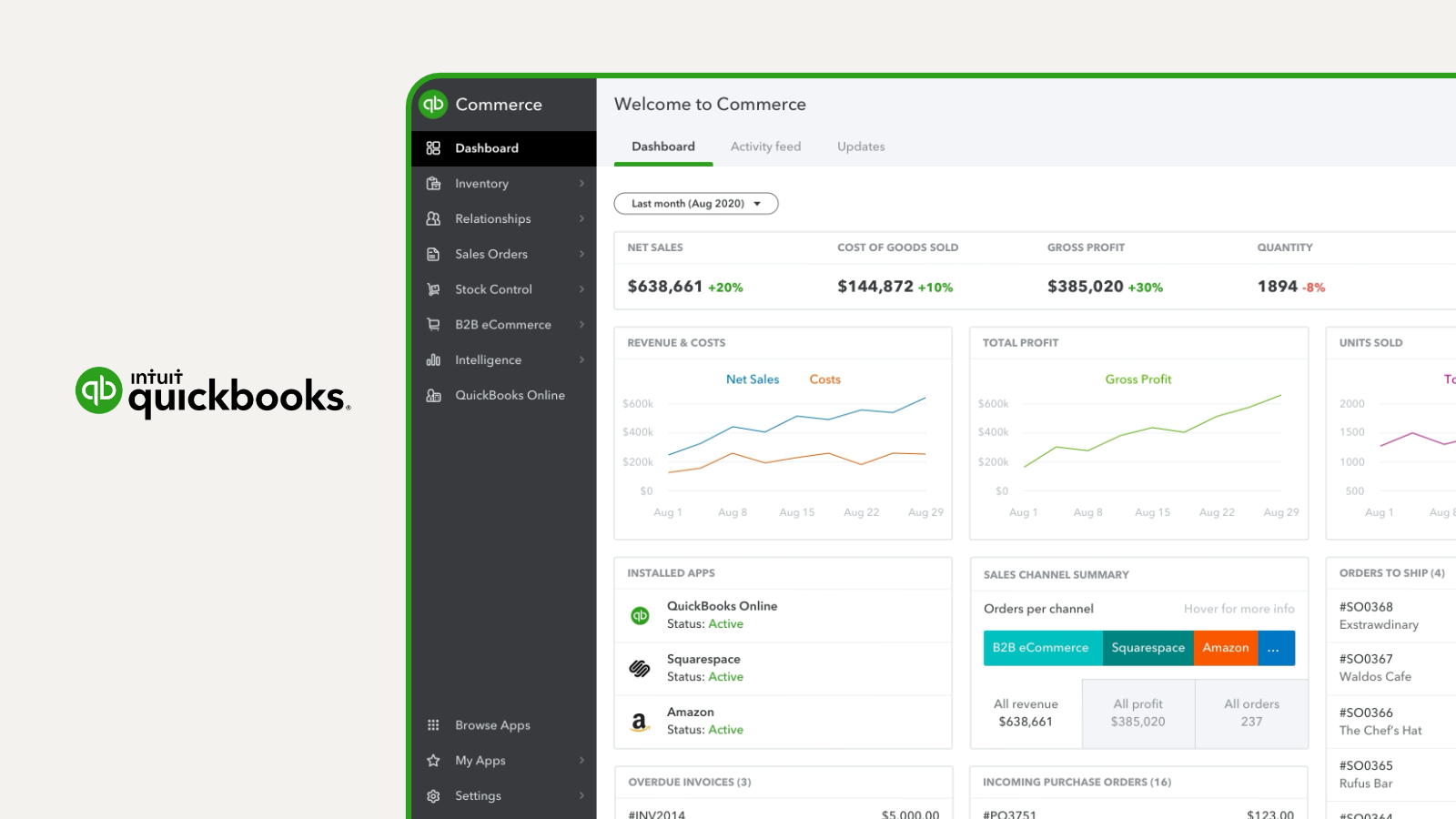Viewport: 1456px width, 819px height.
Task: Click the Relationships people icon
Action: click(x=433, y=219)
